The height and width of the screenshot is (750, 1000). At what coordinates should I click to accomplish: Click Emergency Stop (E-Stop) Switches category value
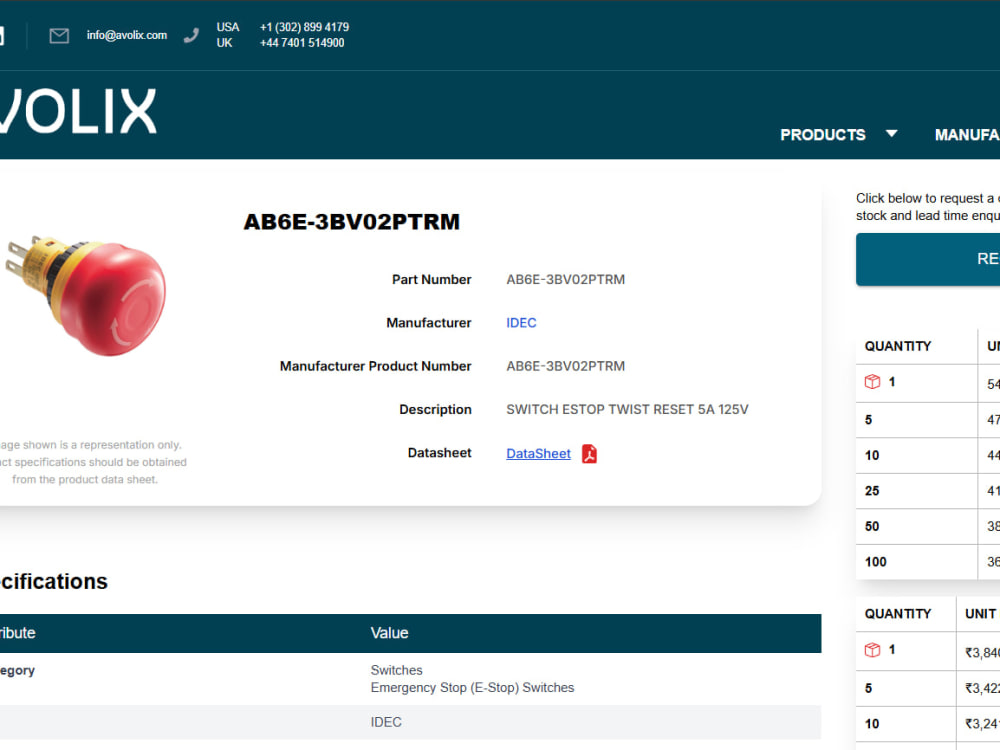click(473, 688)
